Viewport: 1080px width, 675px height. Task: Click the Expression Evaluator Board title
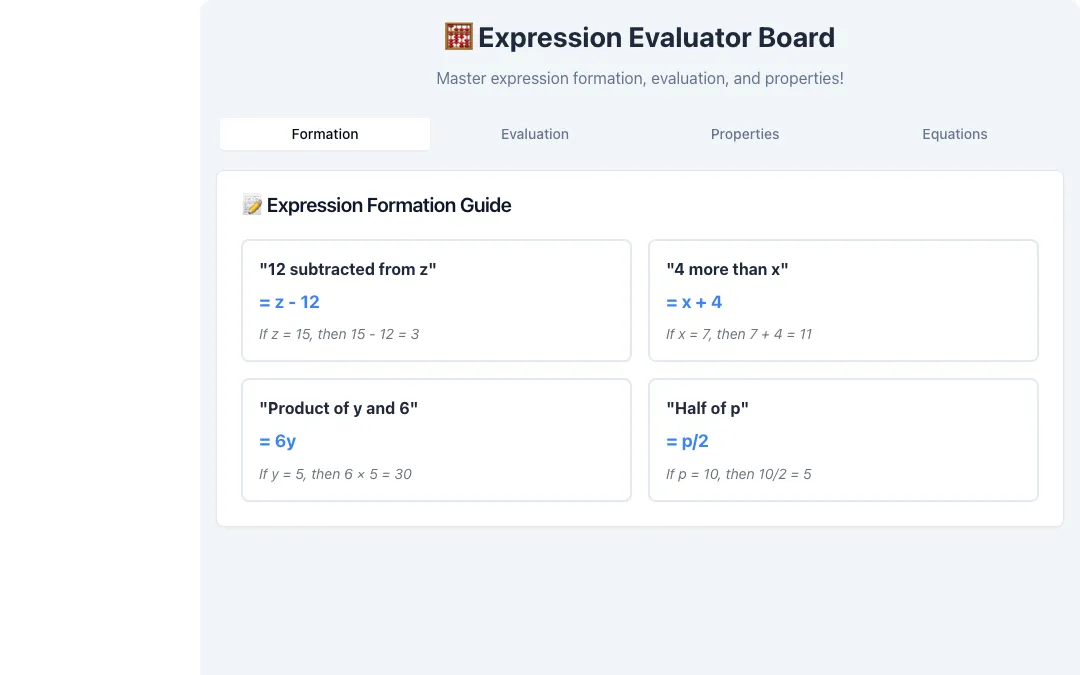pyautogui.click(x=656, y=38)
